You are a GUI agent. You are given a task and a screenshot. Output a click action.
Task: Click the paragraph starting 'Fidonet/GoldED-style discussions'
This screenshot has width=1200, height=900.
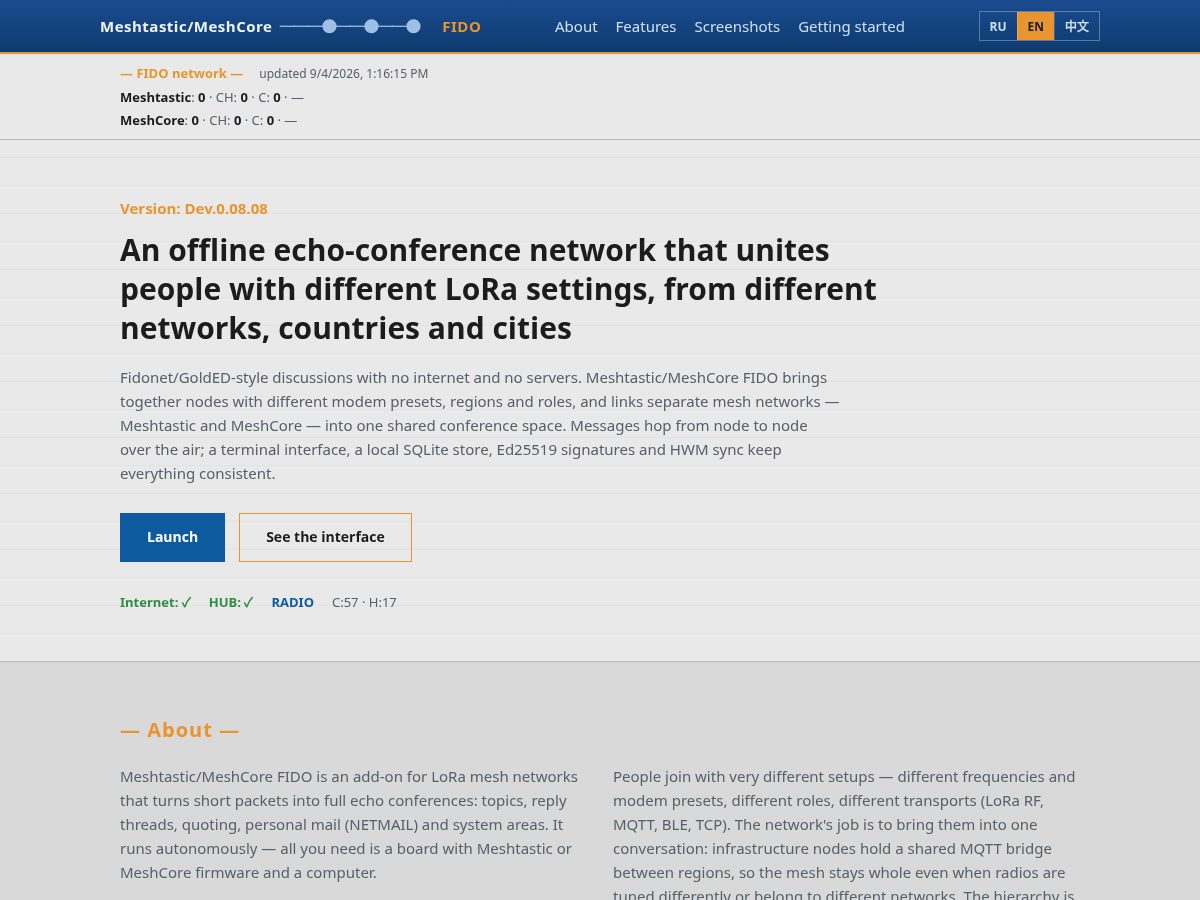480,425
